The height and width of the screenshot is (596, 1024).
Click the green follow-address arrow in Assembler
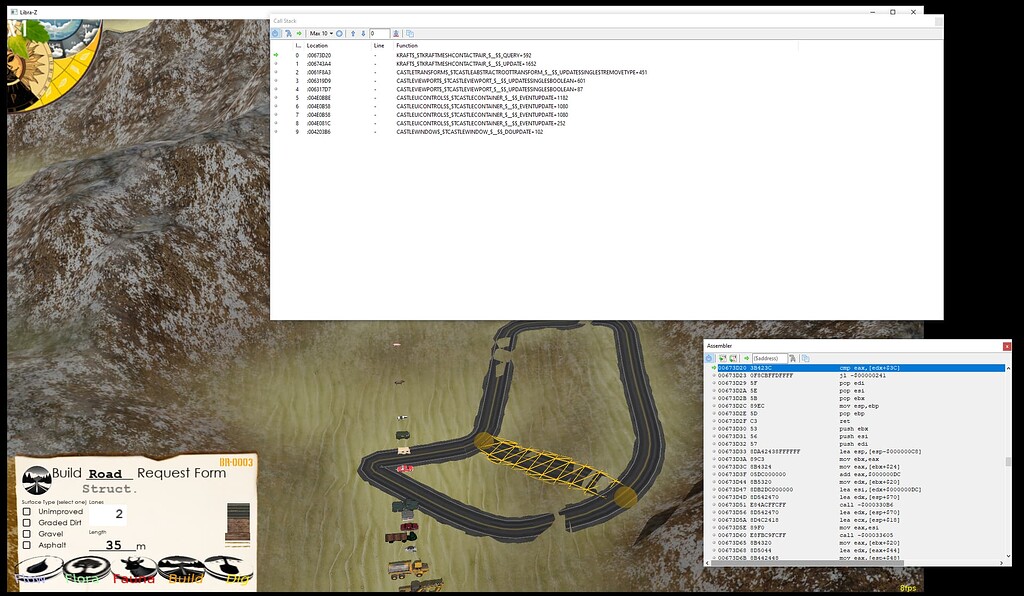click(x=746, y=358)
